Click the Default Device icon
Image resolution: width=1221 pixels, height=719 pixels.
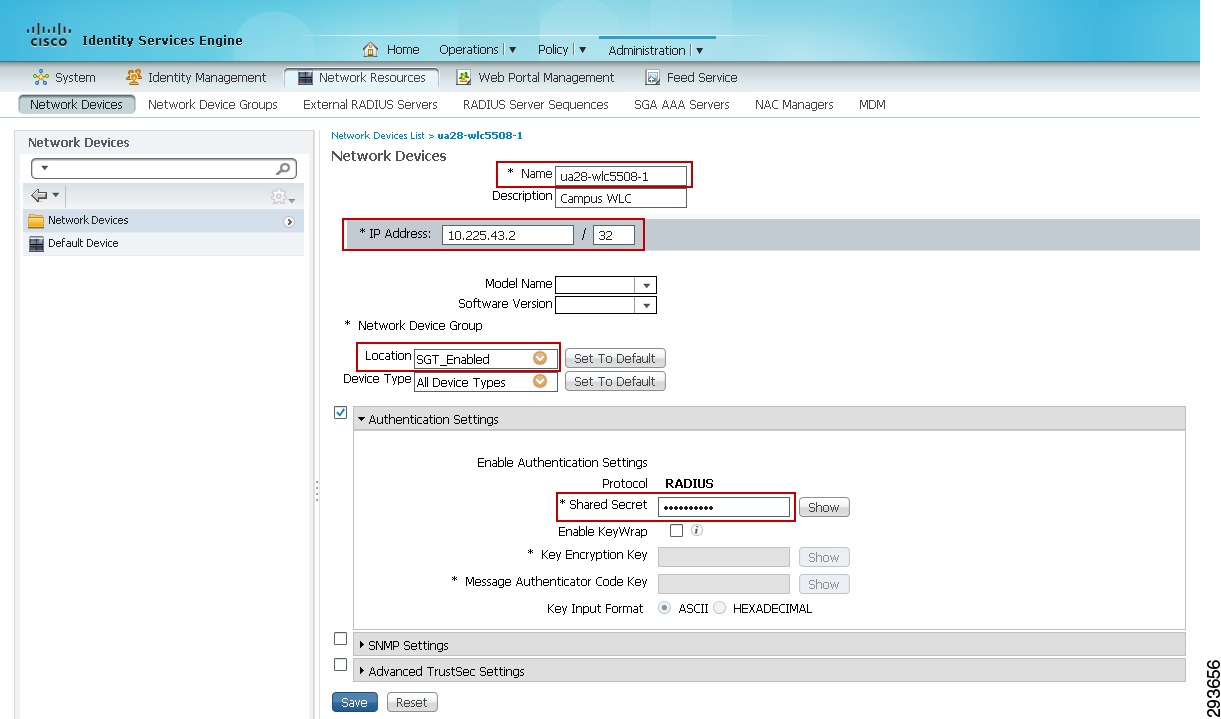(37, 244)
